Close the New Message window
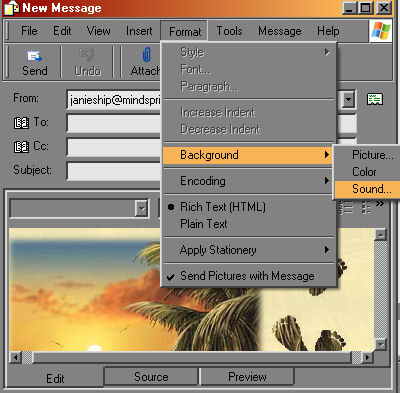The image size is (400, 393). pyautogui.click(x=384, y=8)
